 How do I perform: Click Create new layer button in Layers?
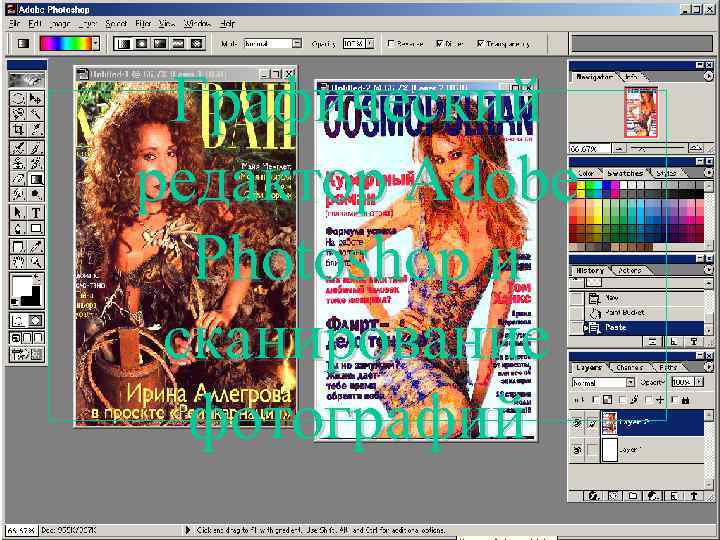pyautogui.click(x=674, y=496)
